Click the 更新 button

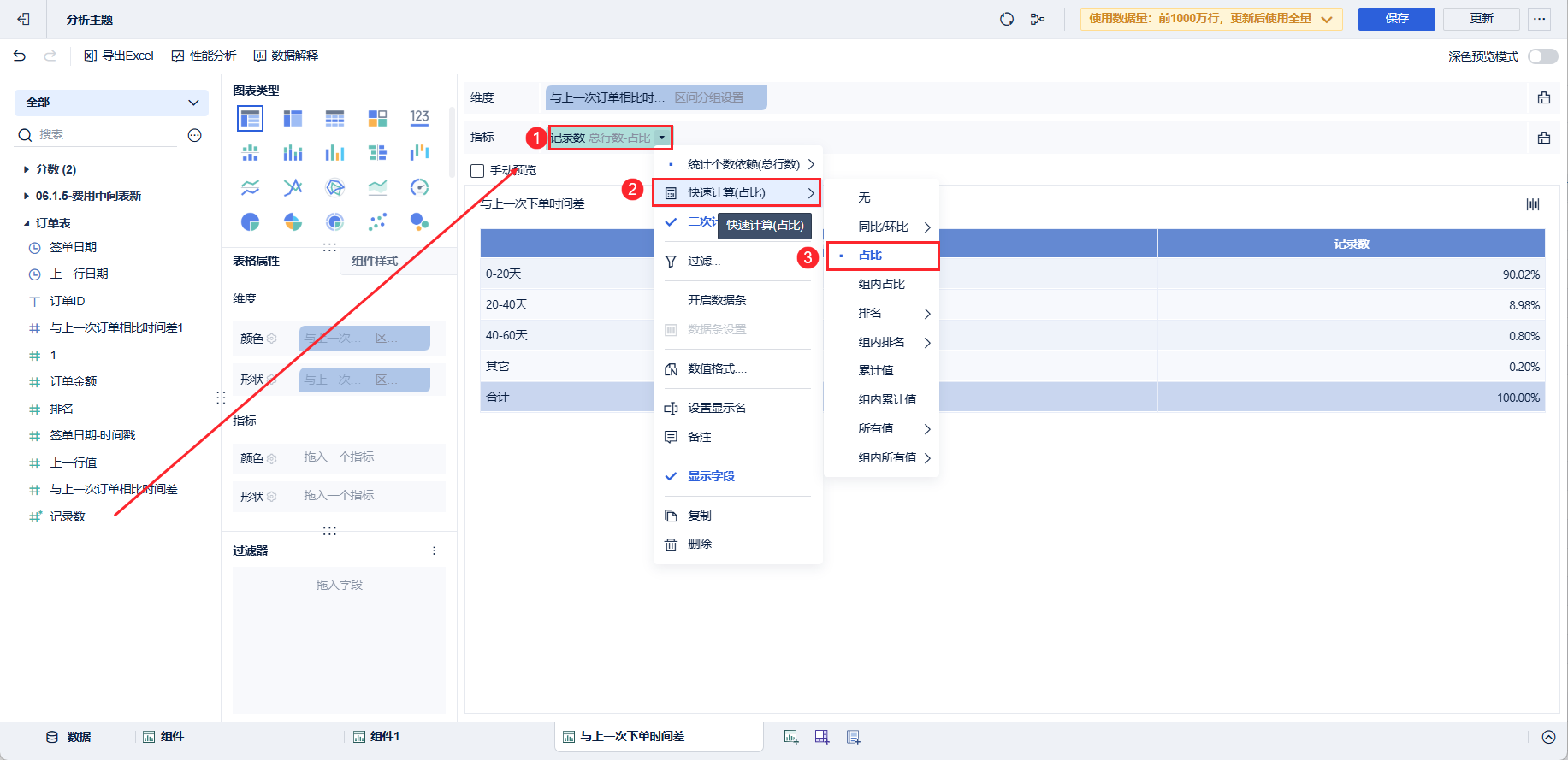click(x=1482, y=19)
